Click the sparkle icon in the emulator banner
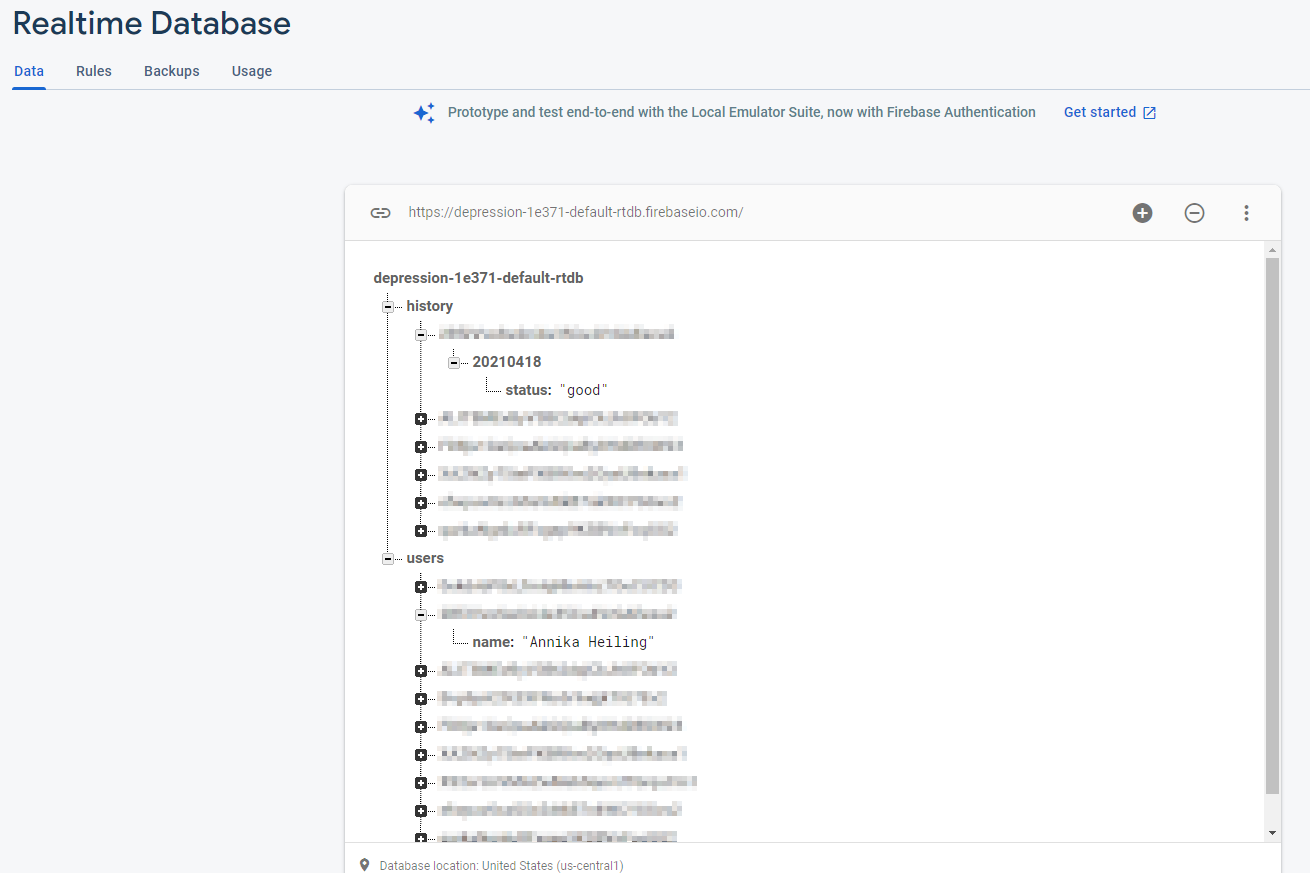Image resolution: width=1310 pixels, height=873 pixels. pos(424,113)
